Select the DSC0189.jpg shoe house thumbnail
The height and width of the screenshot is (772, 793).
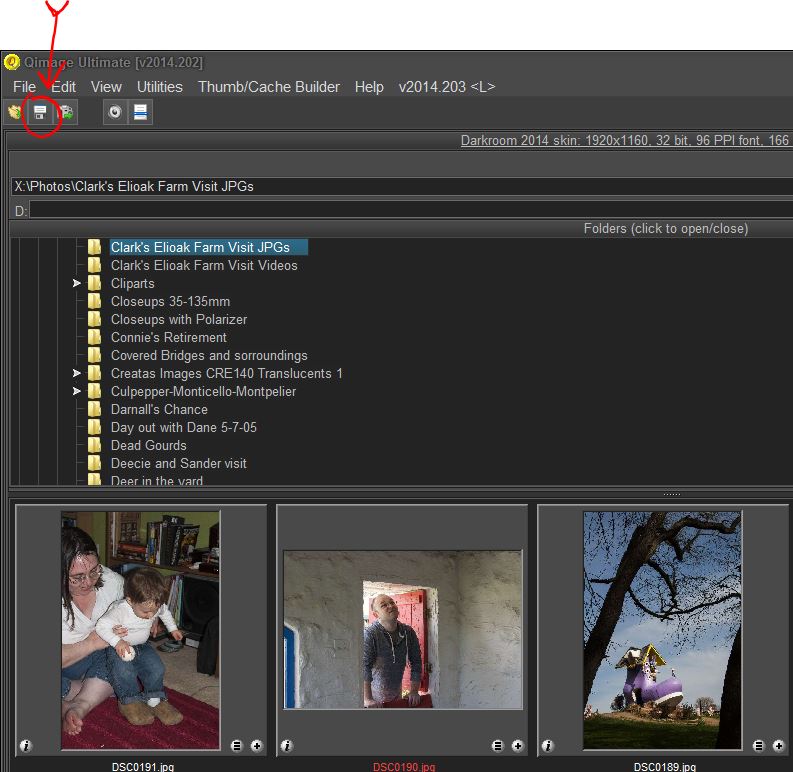tap(662, 630)
